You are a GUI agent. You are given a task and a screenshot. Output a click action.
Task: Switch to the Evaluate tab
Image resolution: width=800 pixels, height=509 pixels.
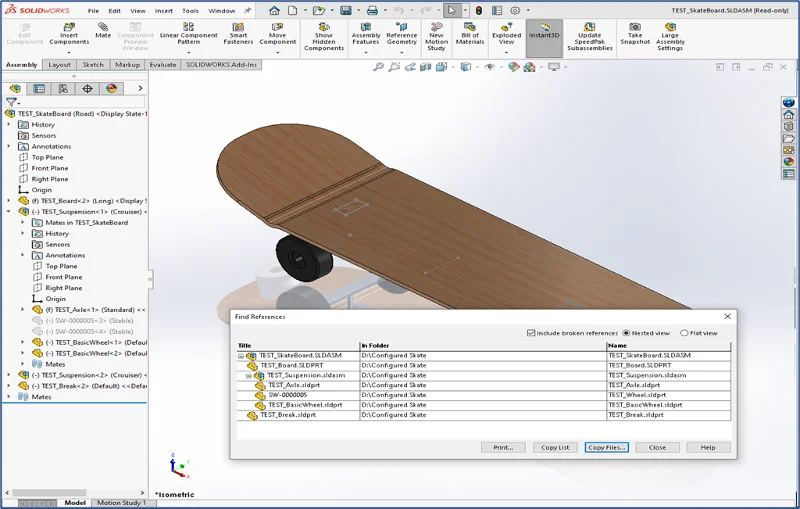pos(163,64)
